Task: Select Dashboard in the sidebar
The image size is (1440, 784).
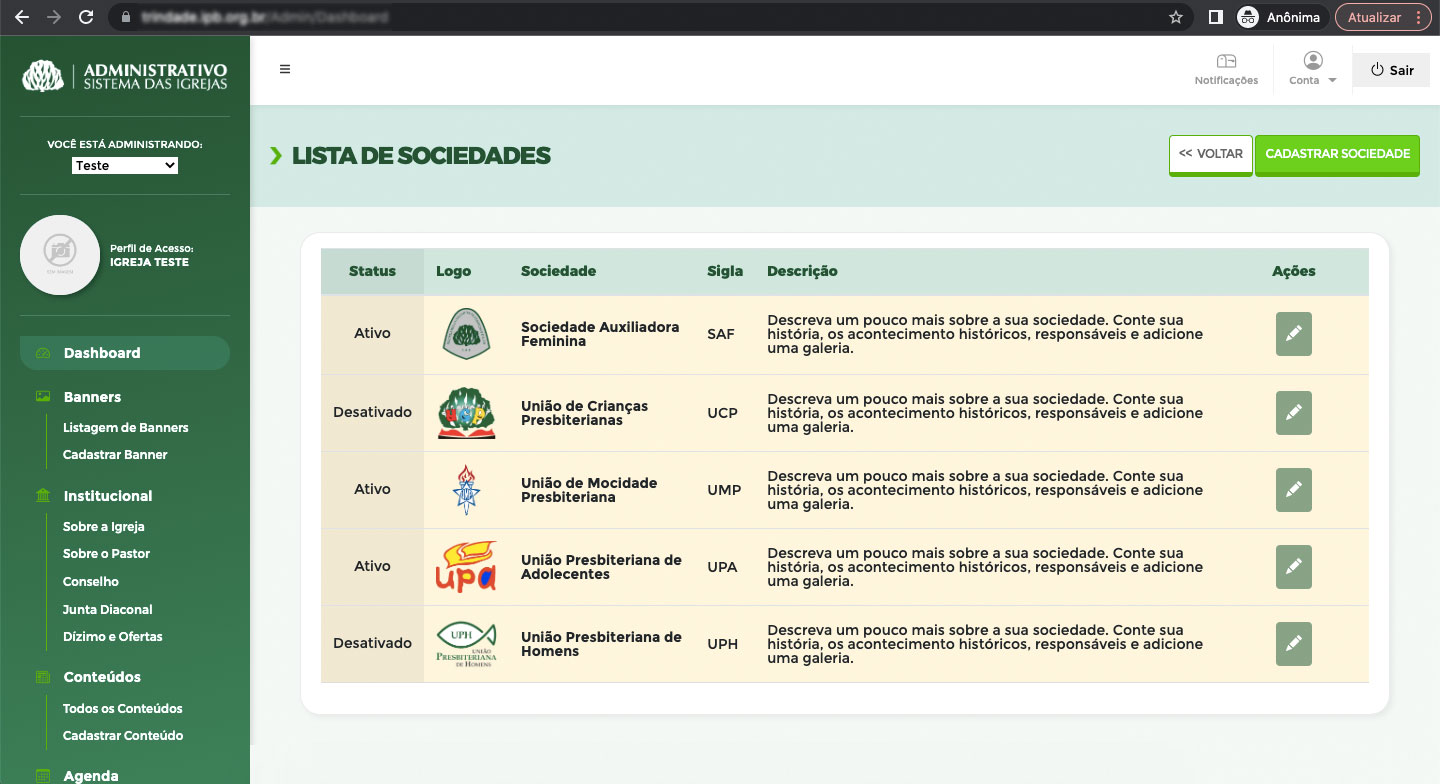Action: click(x=102, y=353)
